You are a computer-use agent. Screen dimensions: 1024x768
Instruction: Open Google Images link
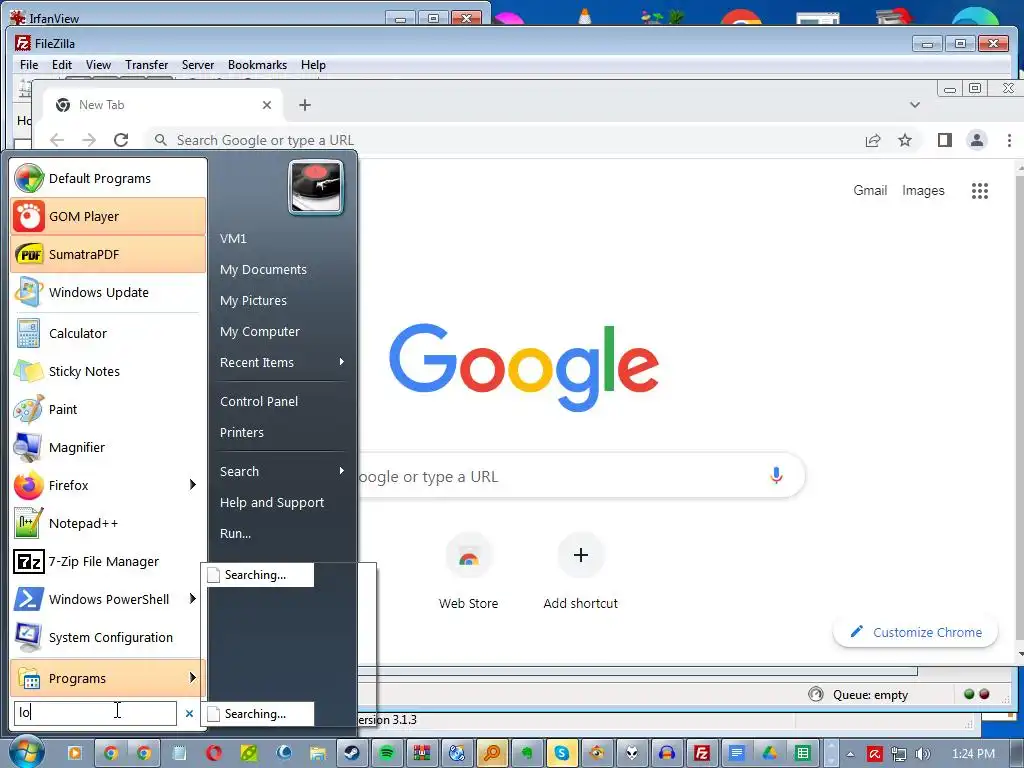pyautogui.click(x=923, y=190)
